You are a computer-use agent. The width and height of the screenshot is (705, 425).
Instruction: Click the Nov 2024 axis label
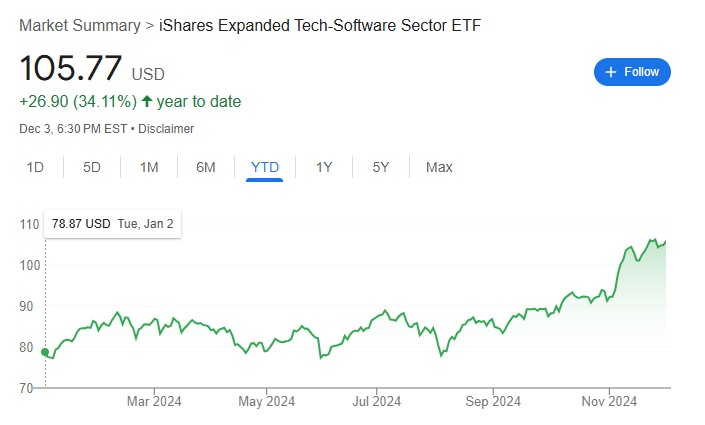(609, 402)
